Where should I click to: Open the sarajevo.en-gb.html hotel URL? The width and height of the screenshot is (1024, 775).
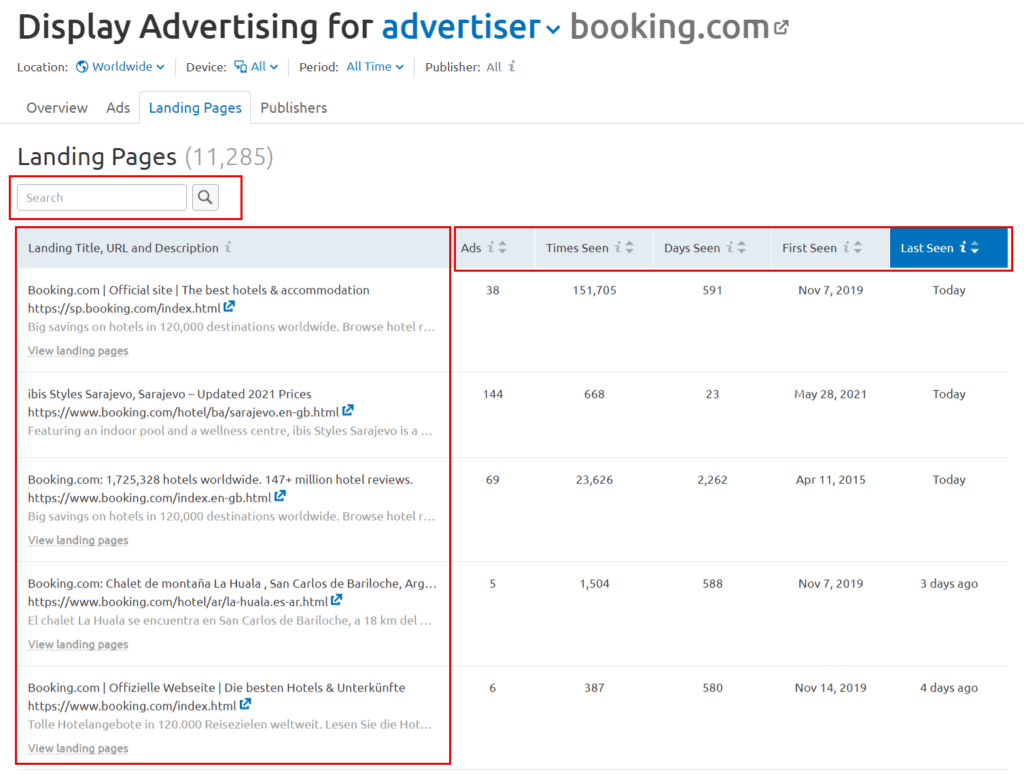[x=184, y=412]
